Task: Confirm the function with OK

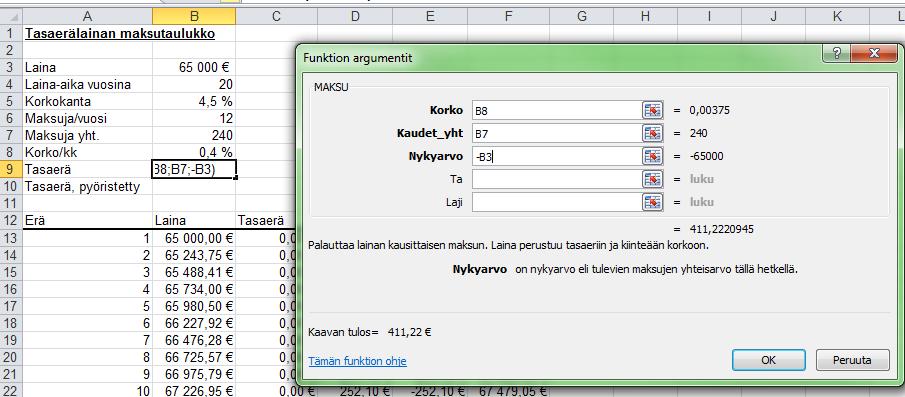Action: [x=768, y=360]
